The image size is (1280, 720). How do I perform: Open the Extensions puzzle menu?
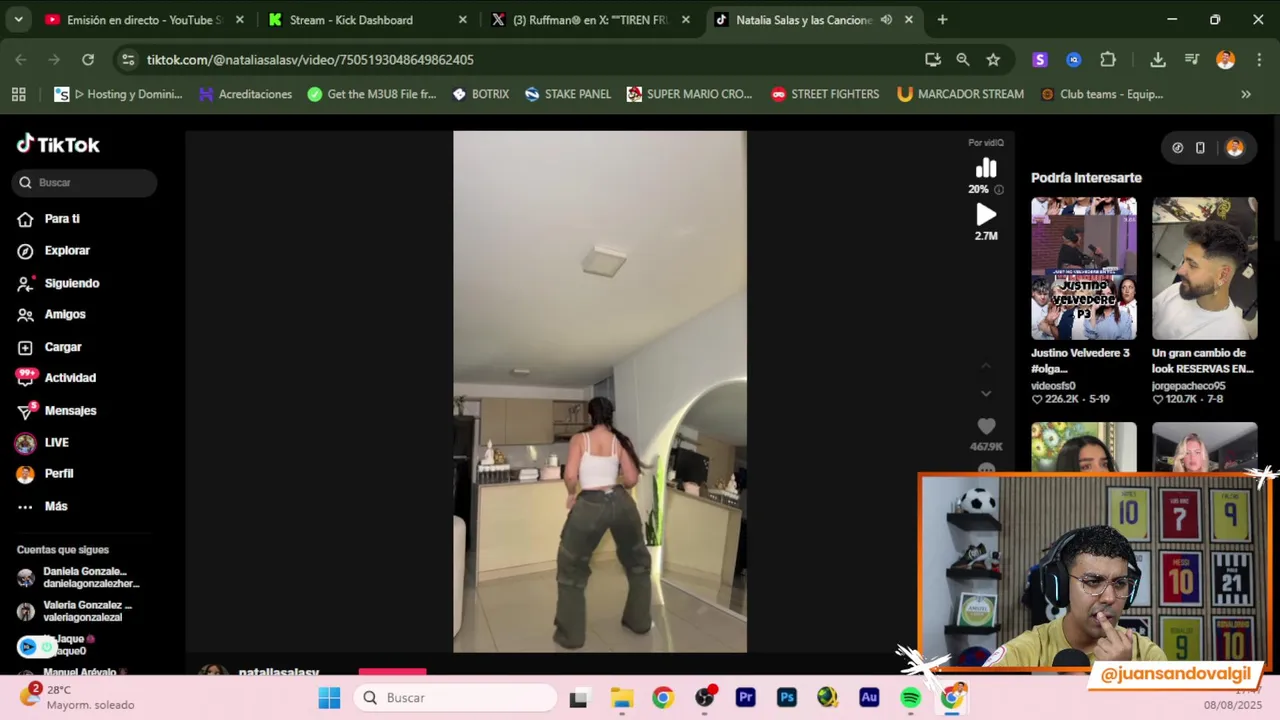pos(1108,60)
